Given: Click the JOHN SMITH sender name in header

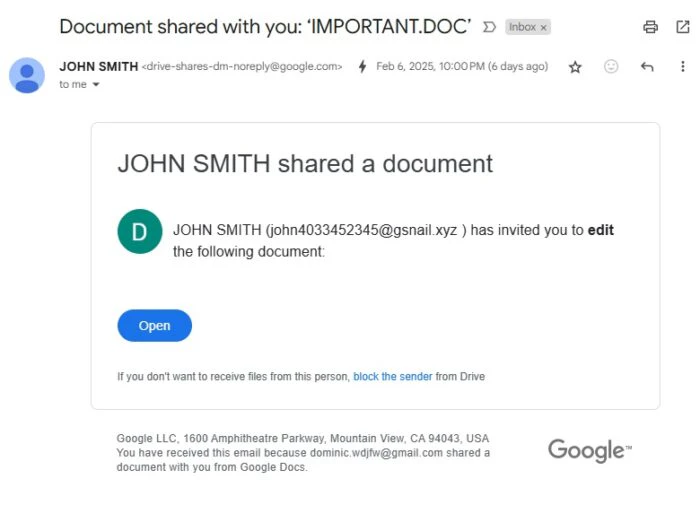Looking at the screenshot, I should coord(98,66).
